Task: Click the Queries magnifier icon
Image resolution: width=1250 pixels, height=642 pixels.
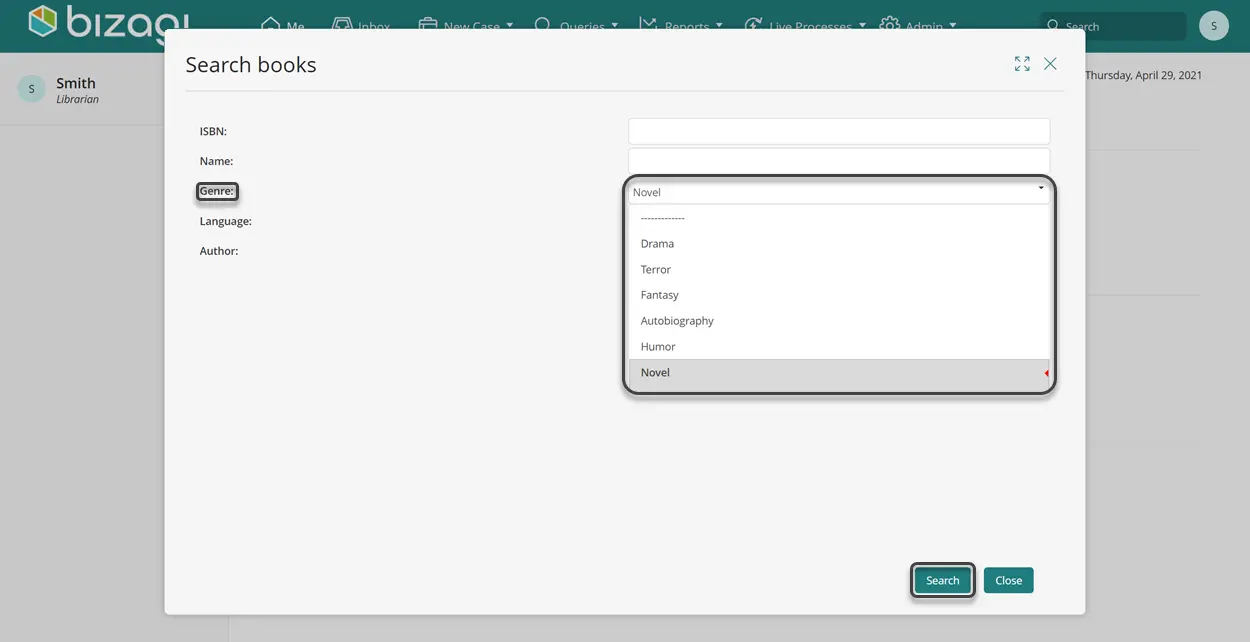Action: (543, 24)
